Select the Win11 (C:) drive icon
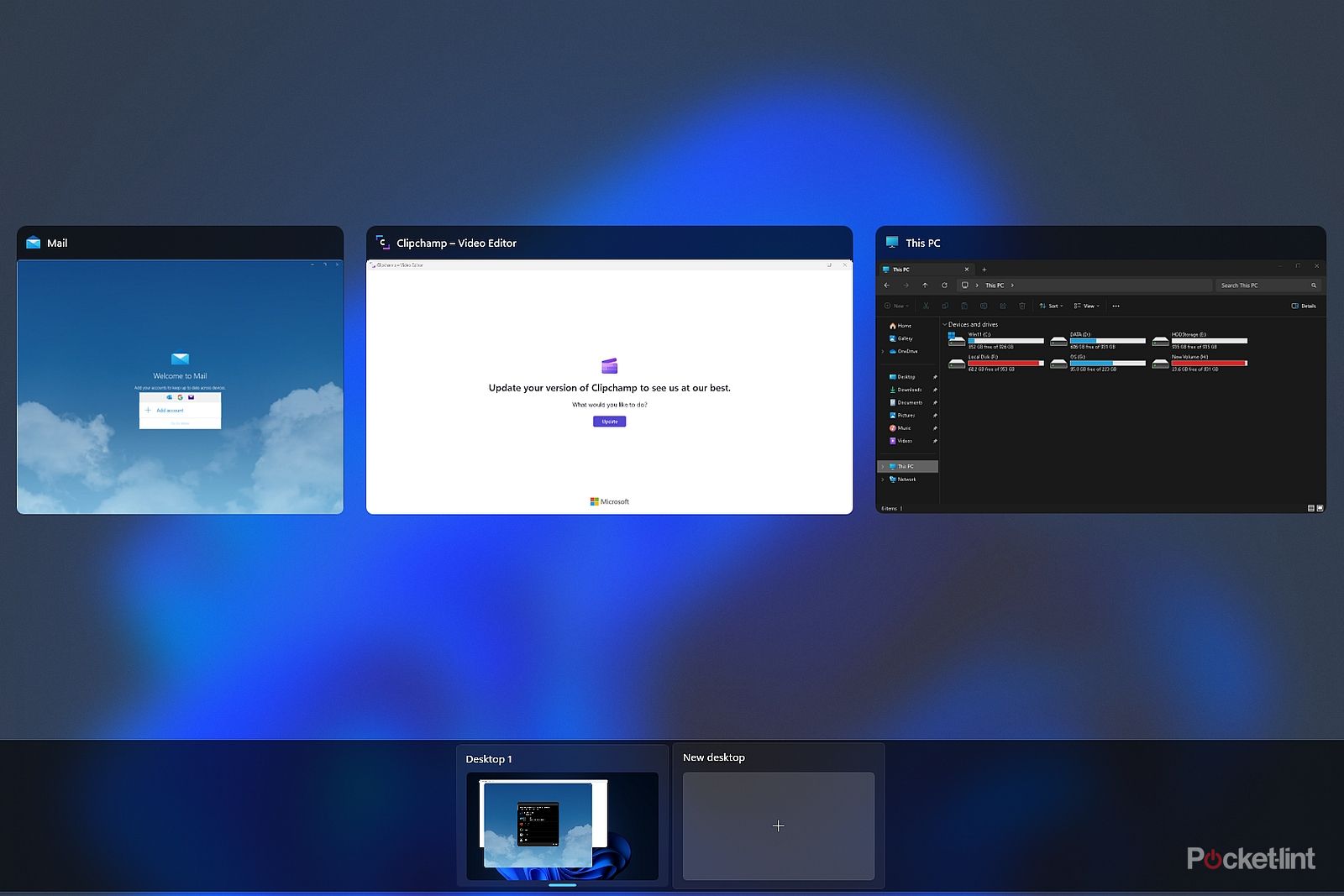Screen dimensions: 1344x896 [x=957, y=340]
